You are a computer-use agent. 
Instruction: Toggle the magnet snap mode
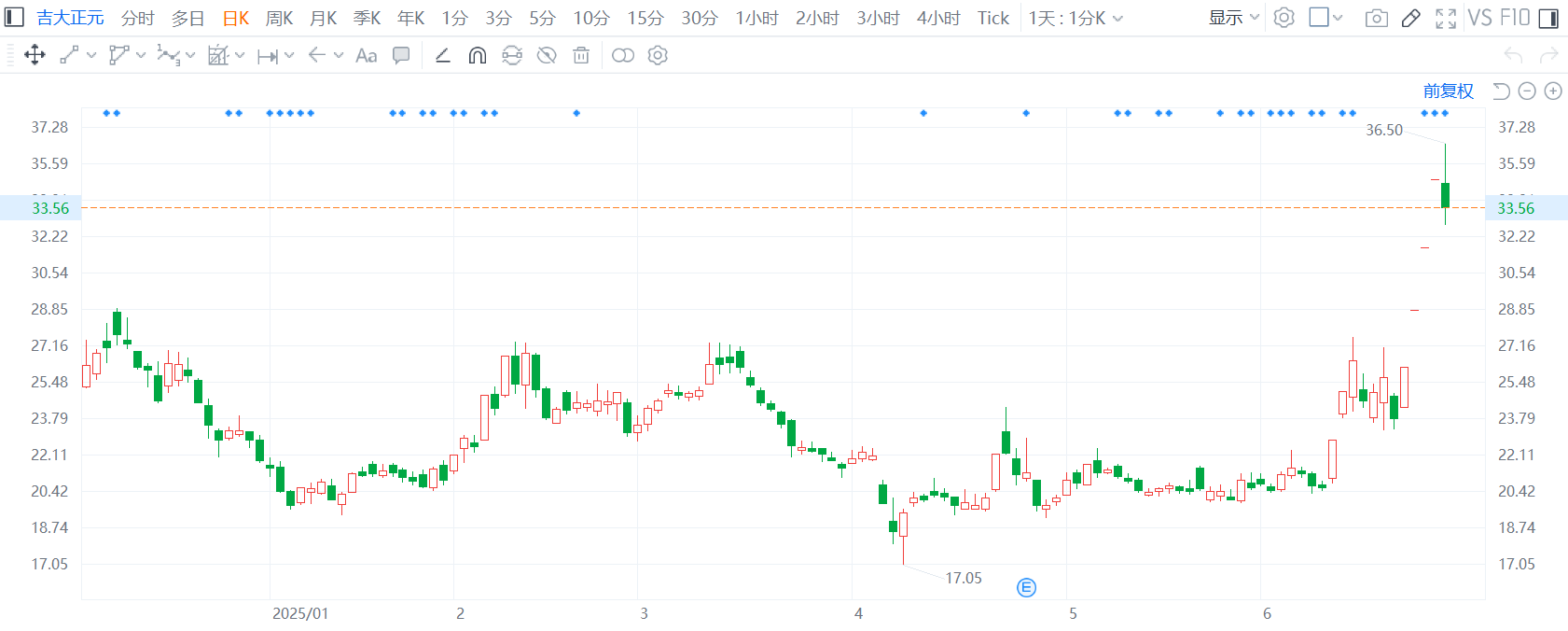pyautogui.click(x=477, y=56)
